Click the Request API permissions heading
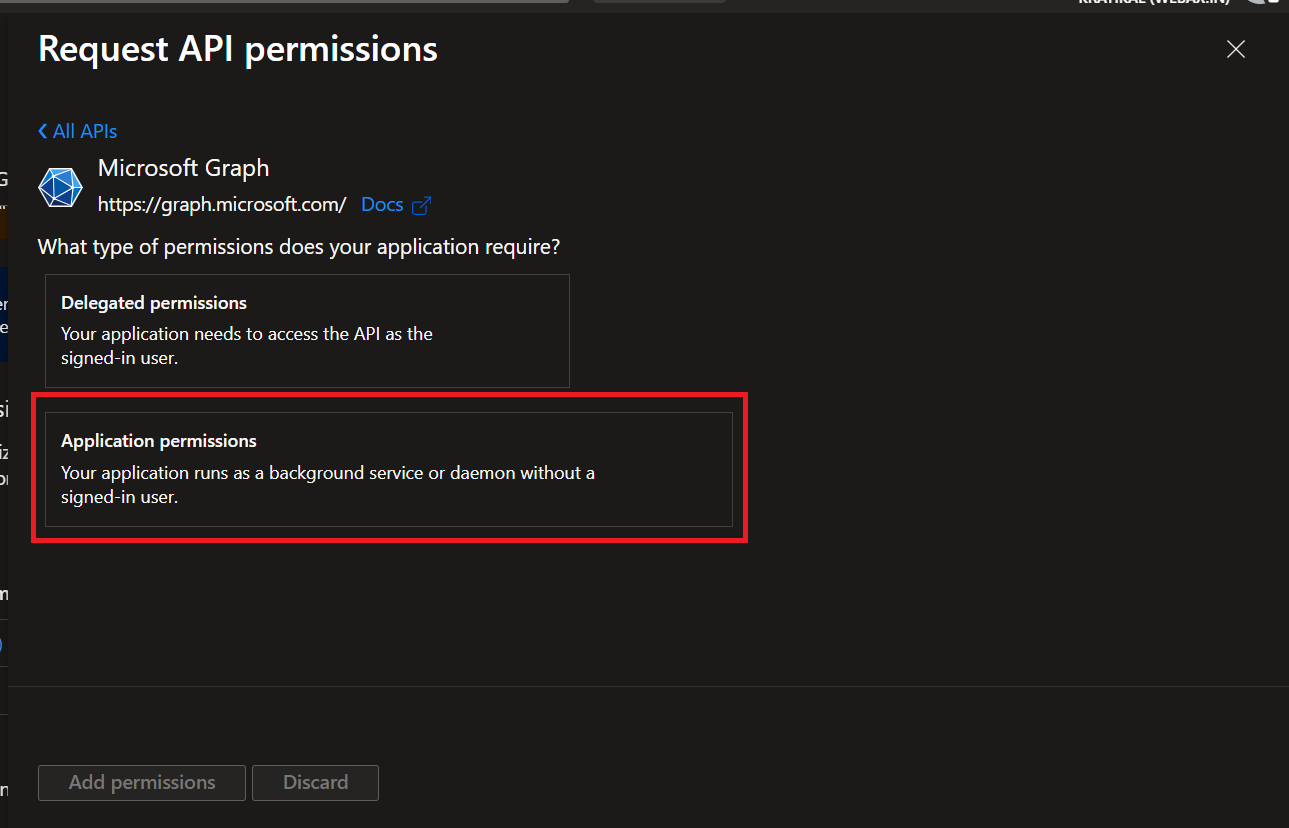Image resolution: width=1289 pixels, height=828 pixels. (238, 50)
